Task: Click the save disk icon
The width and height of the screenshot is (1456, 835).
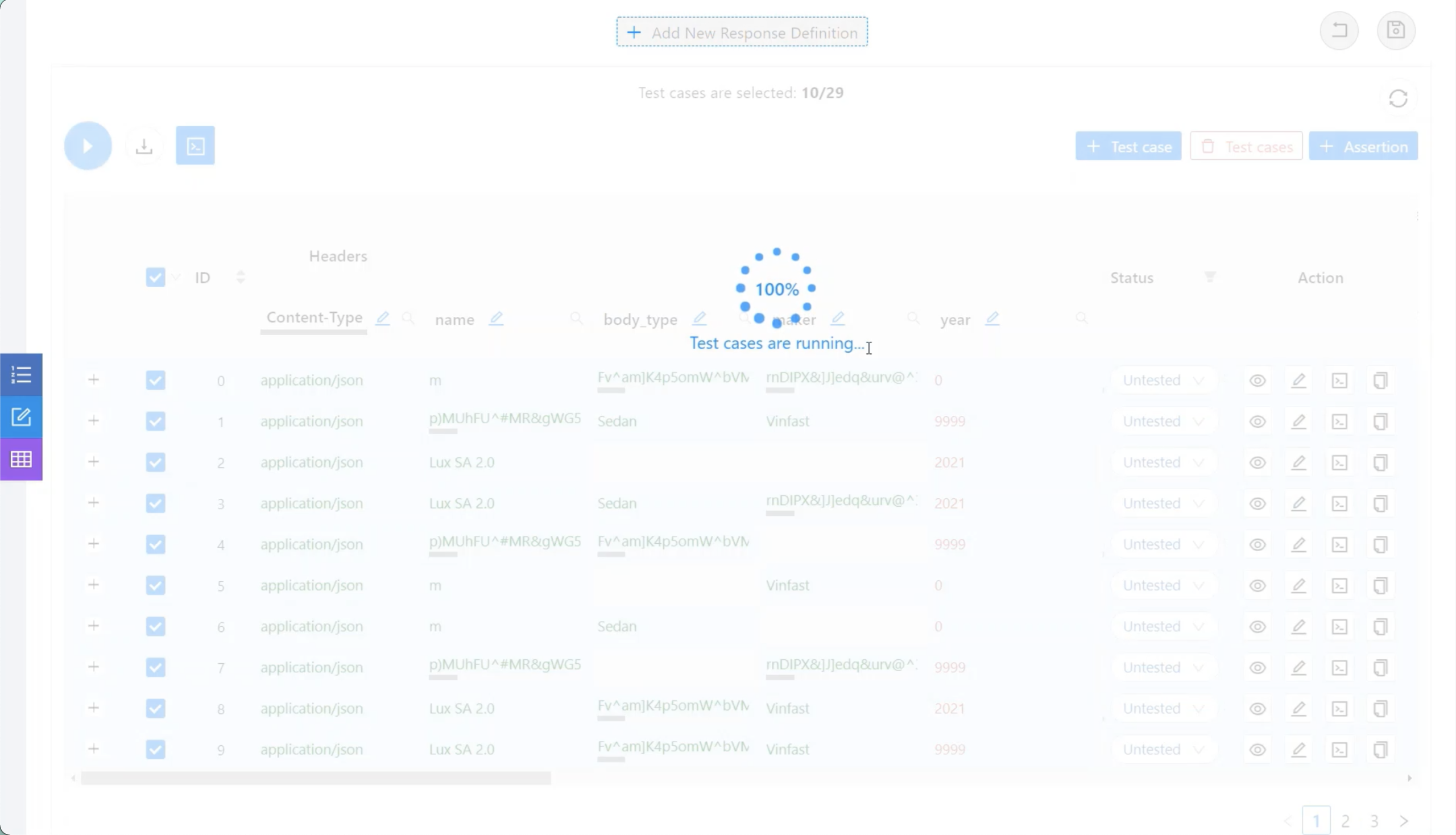Action: 1396,30
